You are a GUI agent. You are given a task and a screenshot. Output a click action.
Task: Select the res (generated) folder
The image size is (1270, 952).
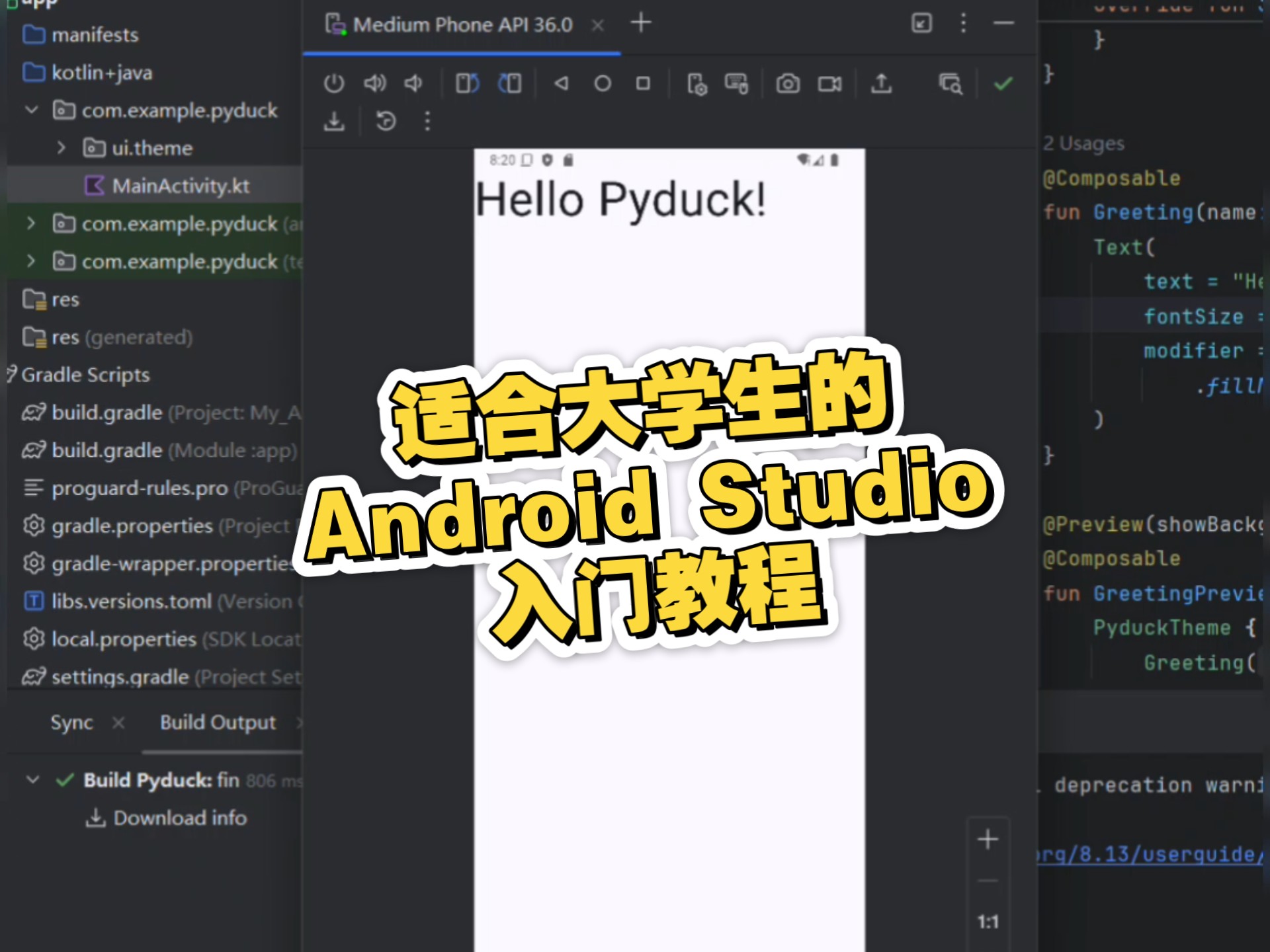pos(107,337)
